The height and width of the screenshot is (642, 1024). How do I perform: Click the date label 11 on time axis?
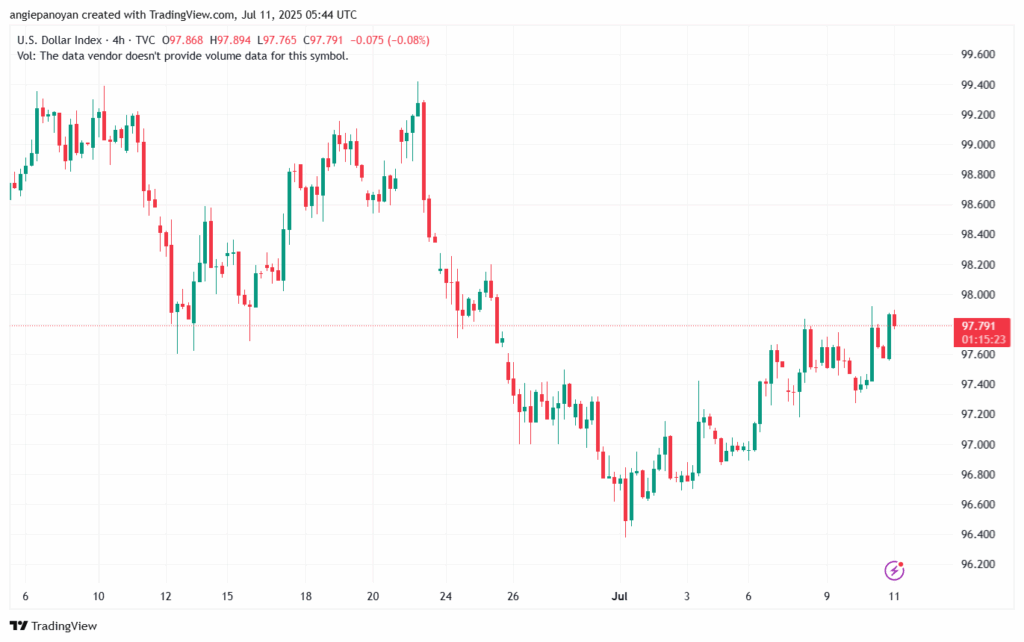tap(894, 596)
